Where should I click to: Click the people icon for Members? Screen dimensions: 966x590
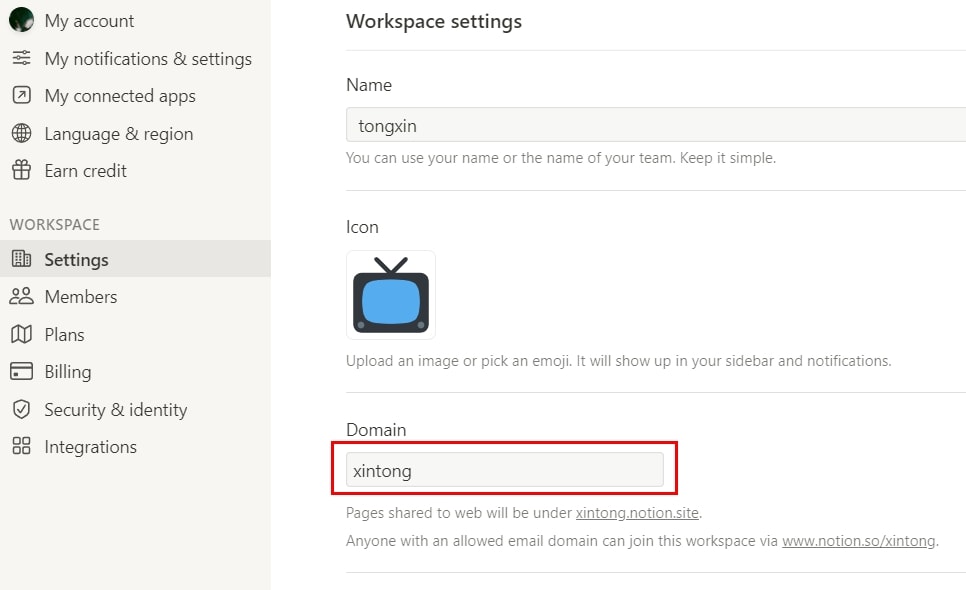point(22,296)
